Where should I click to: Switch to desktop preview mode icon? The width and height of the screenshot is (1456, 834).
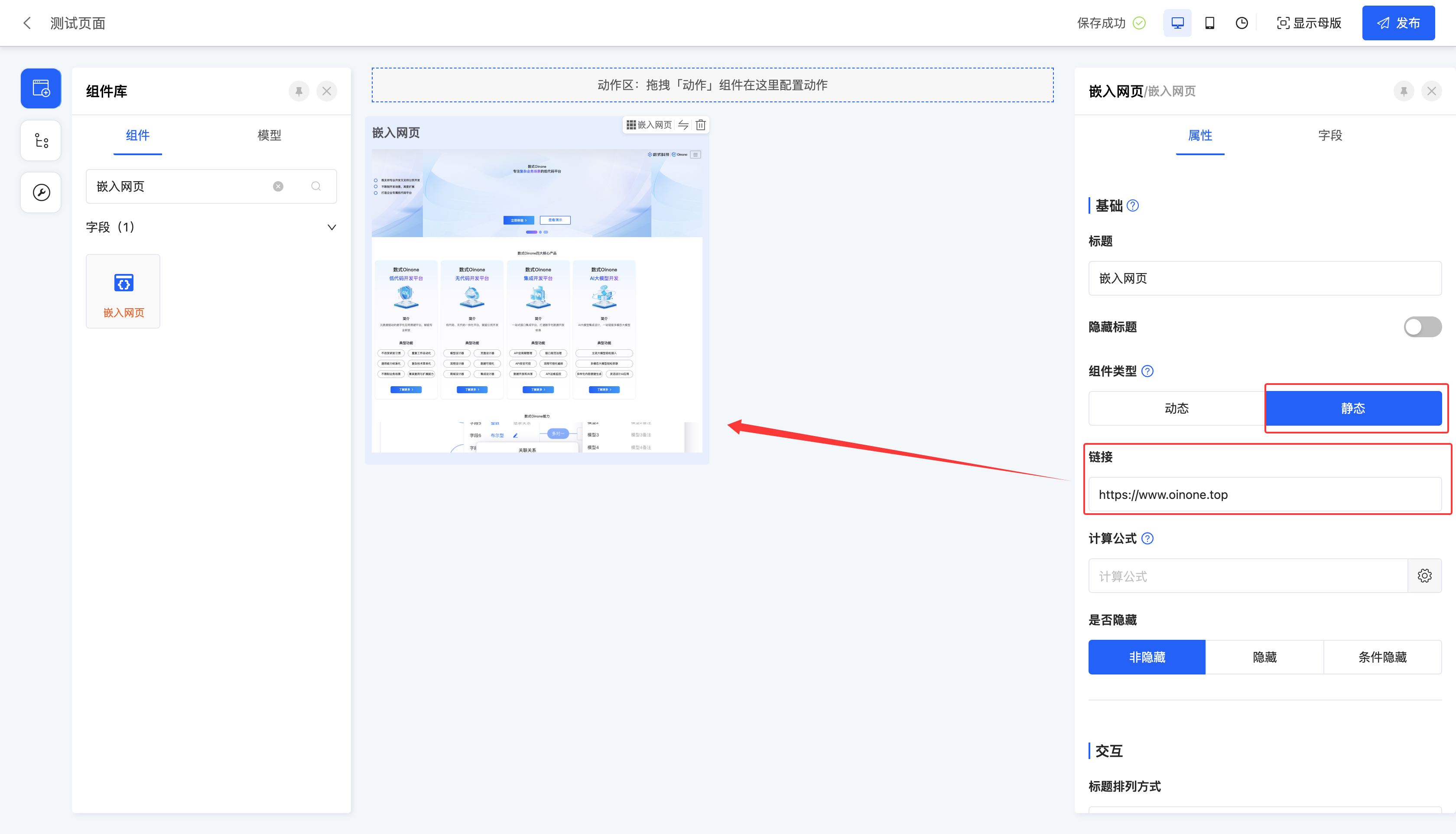pos(1177,23)
